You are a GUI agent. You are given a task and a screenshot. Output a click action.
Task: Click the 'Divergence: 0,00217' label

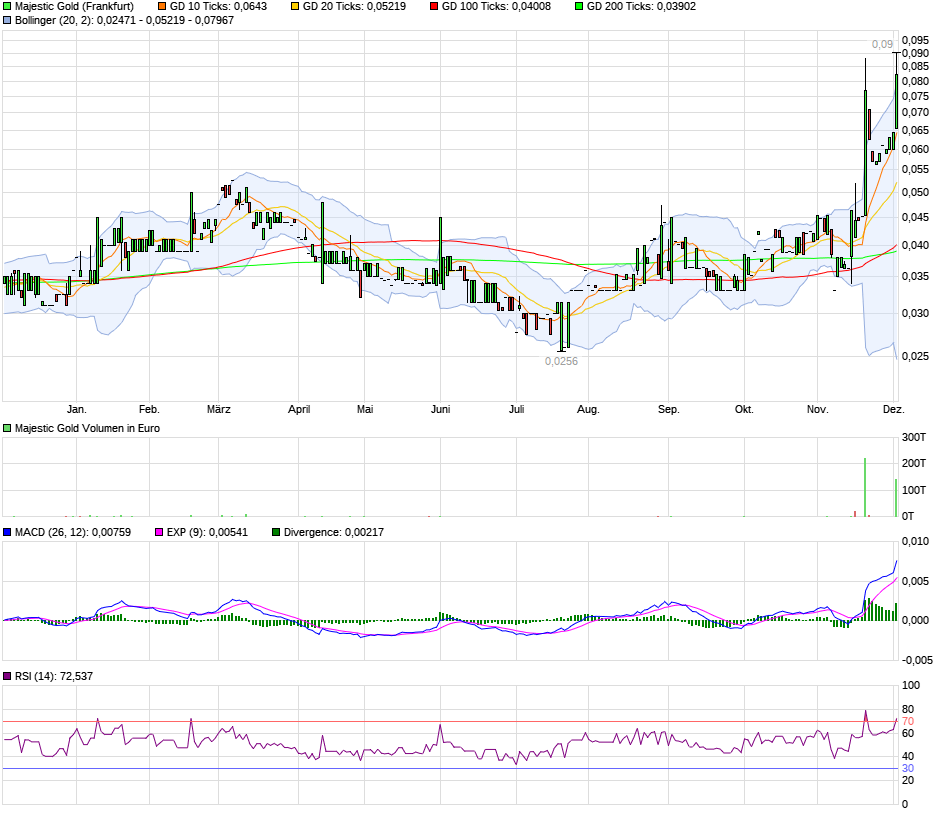tap(334, 532)
